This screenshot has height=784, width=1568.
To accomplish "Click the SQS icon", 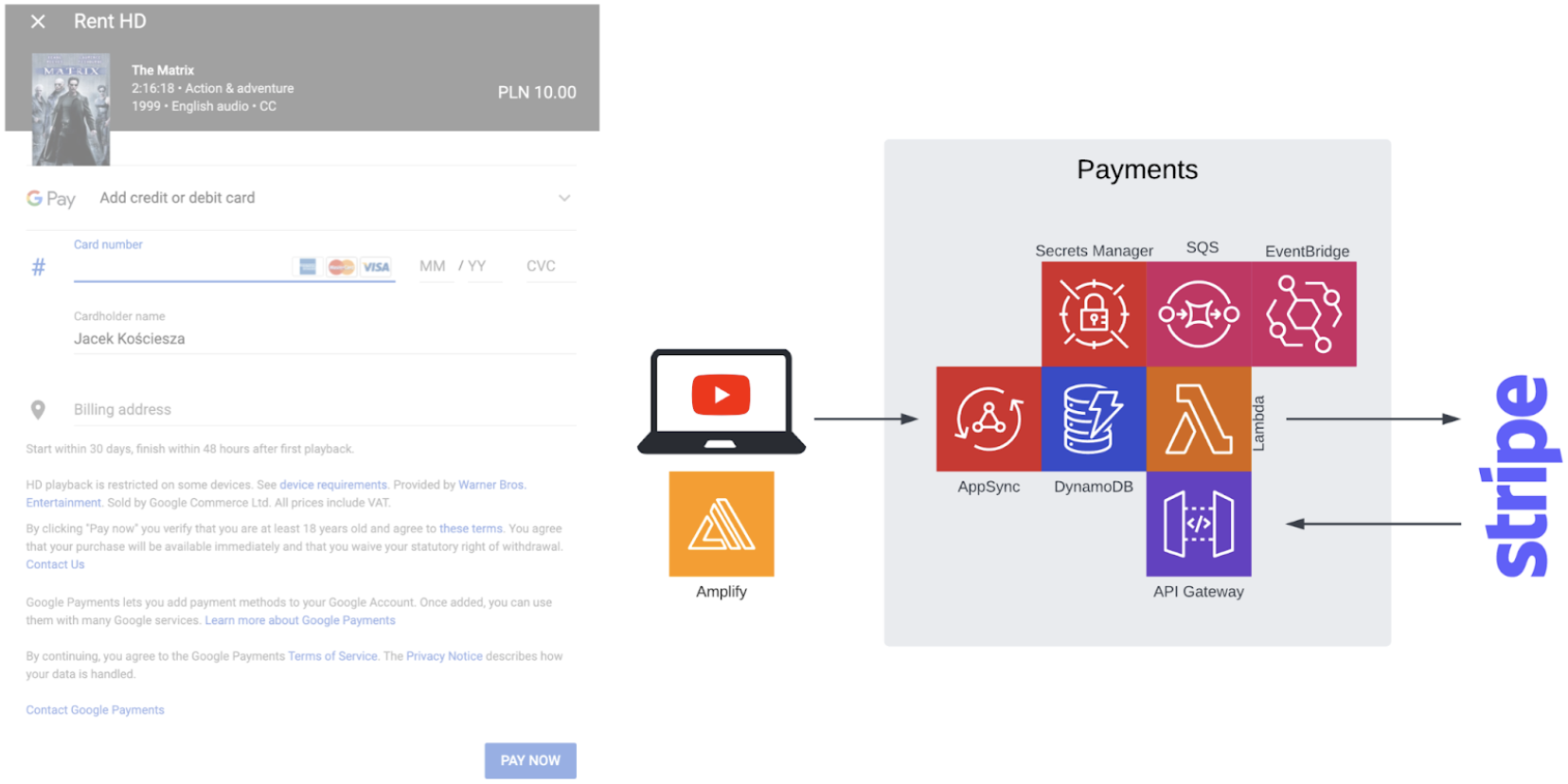I will 1199,314.
